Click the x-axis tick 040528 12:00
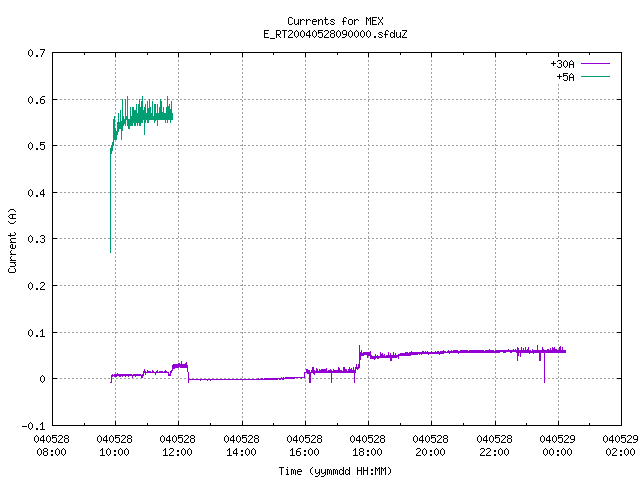The image size is (640, 480). click(x=178, y=446)
